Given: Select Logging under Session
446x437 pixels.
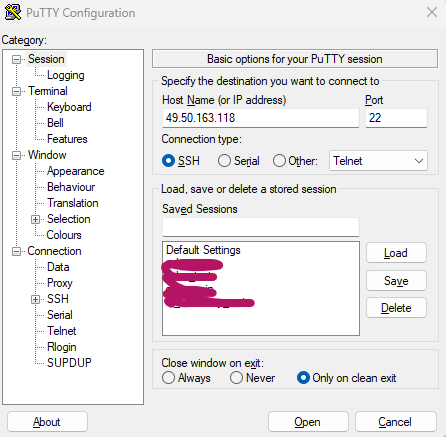Looking at the screenshot, I should [x=66, y=75].
